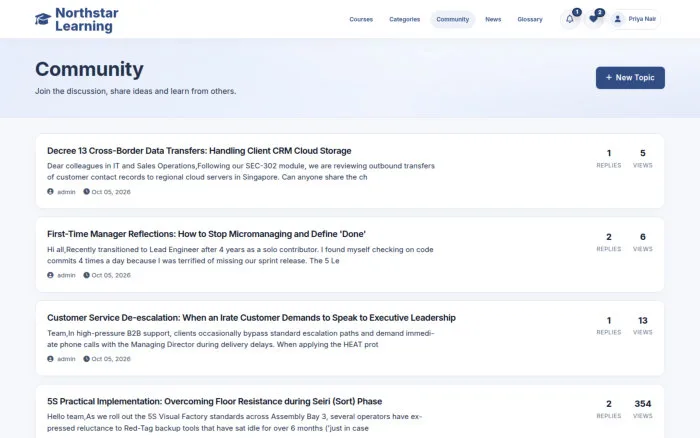Open Customer Service De-escalation topic
700x438 pixels.
click(251, 318)
